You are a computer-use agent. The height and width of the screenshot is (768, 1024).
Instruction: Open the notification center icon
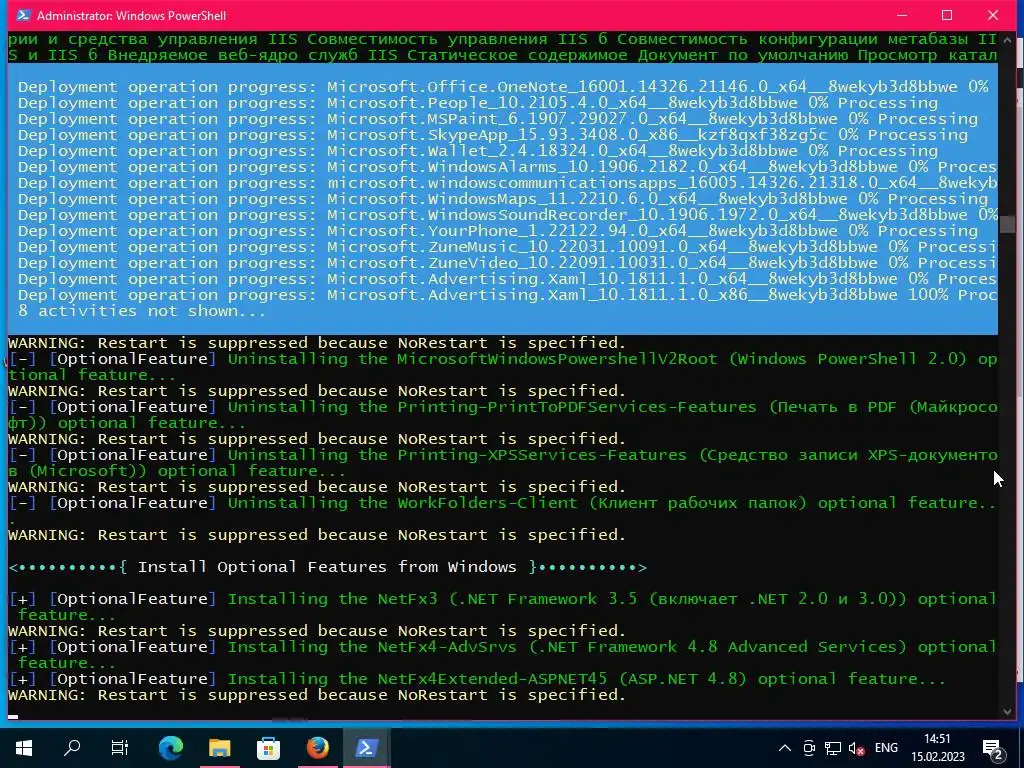click(993, 749)
